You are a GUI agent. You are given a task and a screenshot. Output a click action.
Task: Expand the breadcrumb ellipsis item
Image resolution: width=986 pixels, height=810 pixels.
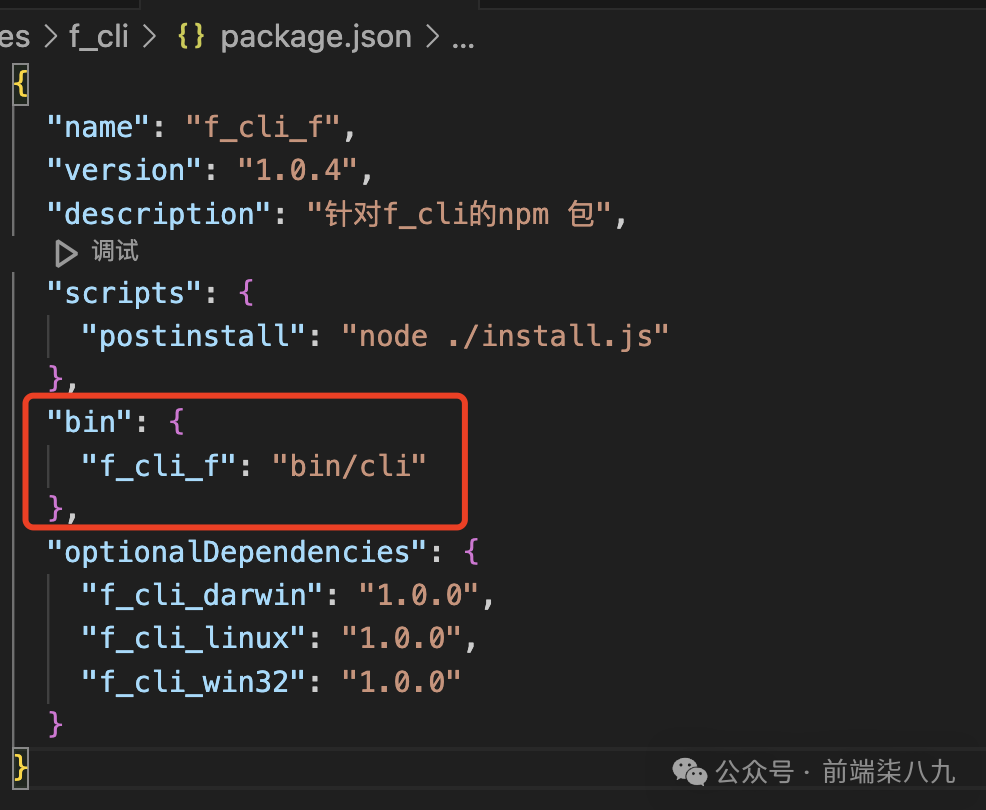(463, 39)
